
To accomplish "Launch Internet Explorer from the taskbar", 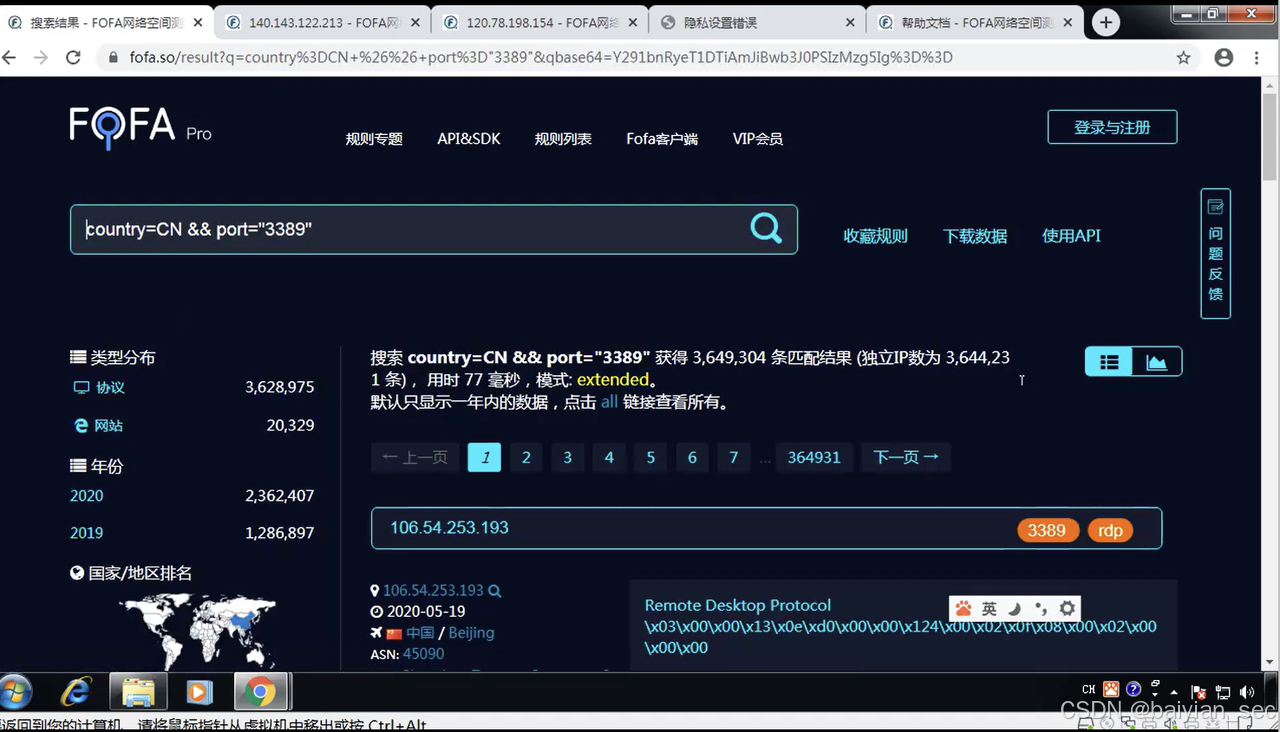I will click(76, 691).
